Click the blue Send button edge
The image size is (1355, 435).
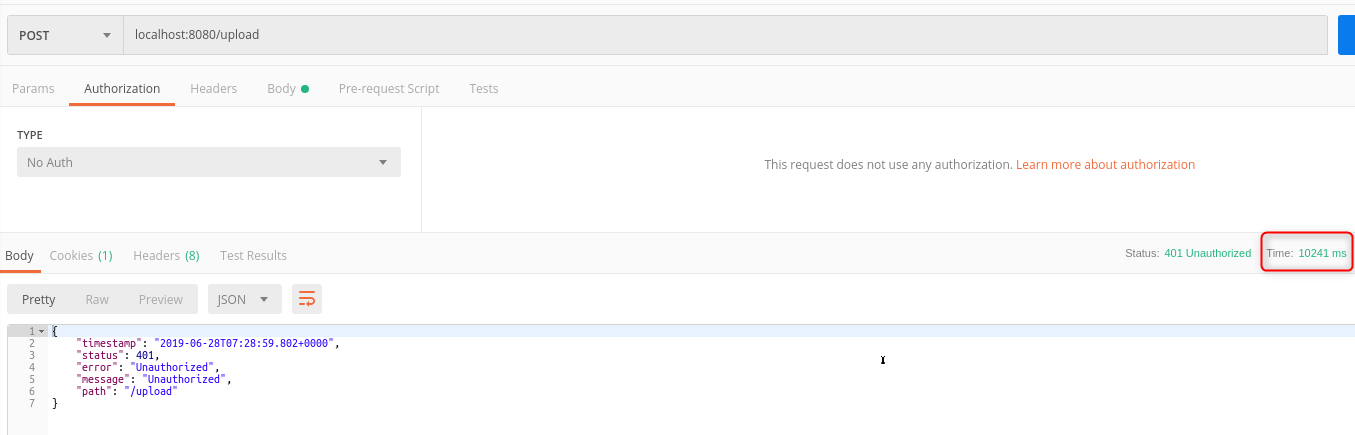(1347, 35)
